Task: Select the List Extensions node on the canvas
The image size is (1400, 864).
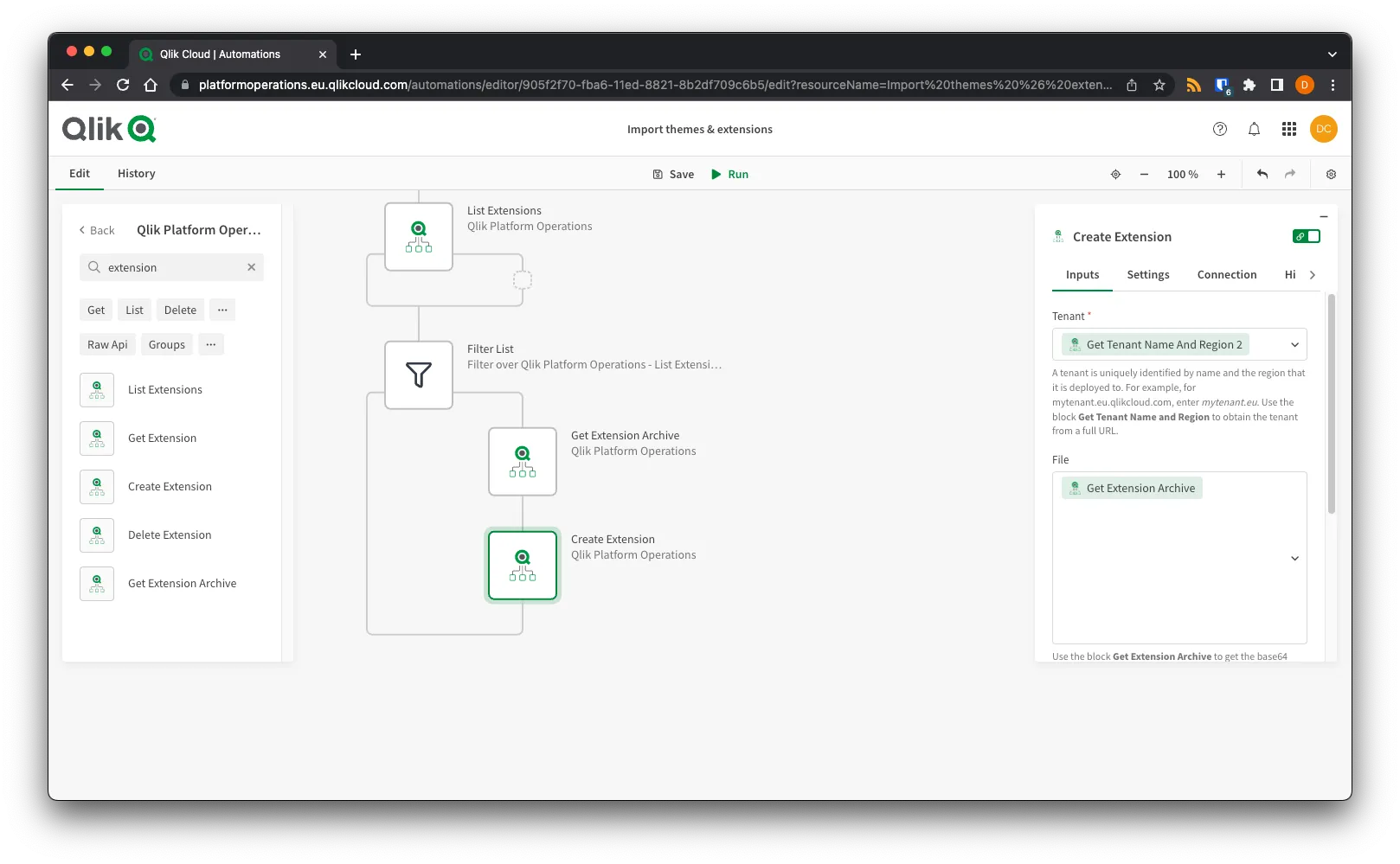Action: (419, 235)
